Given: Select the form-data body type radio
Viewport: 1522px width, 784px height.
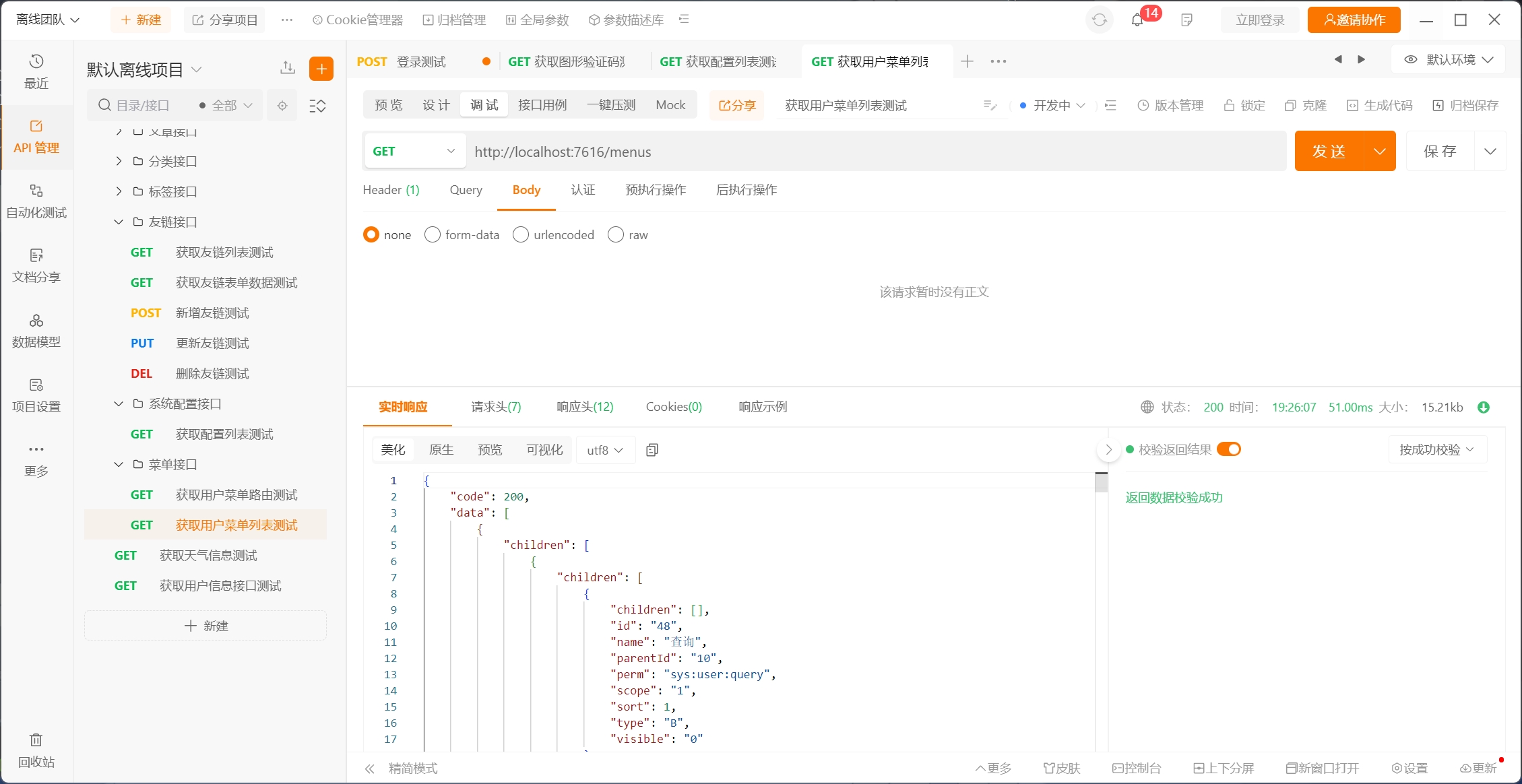Looking at the screenshot, I should coord(433,234).
